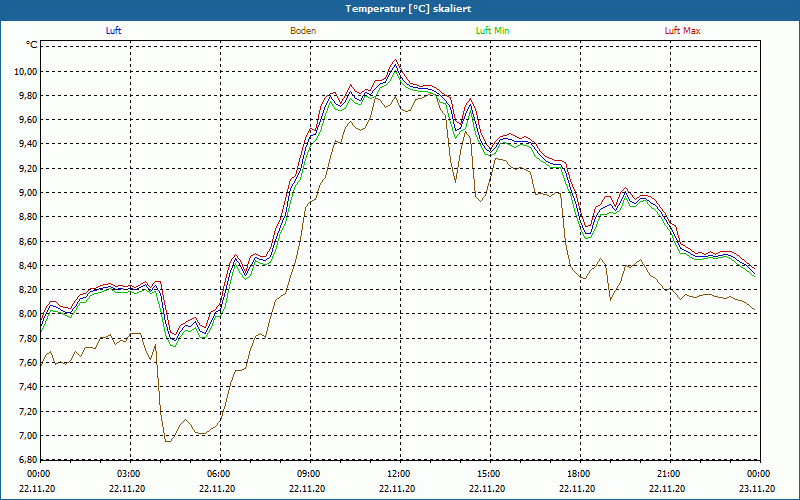Click the 12:00 time axis label
Image resolution: width=800 pixels, height=500 pixels.
398,474
